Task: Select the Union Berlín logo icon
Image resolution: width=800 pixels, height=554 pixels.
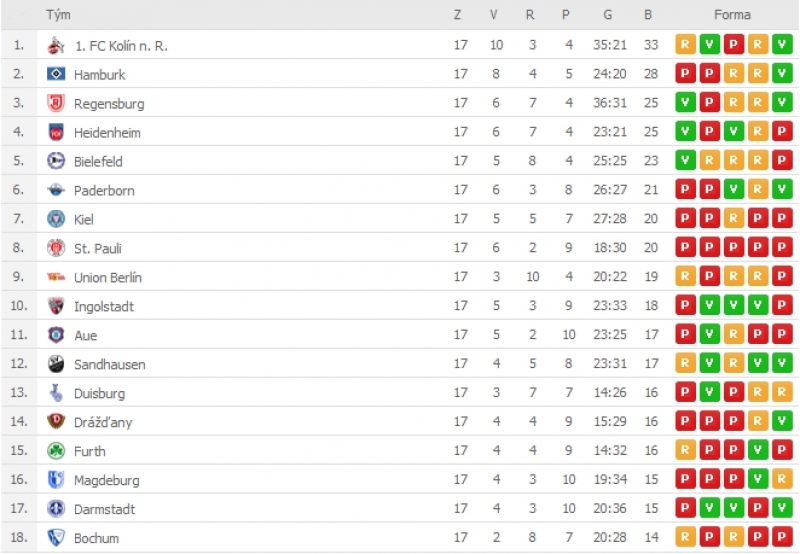Action: click(56, 277)
